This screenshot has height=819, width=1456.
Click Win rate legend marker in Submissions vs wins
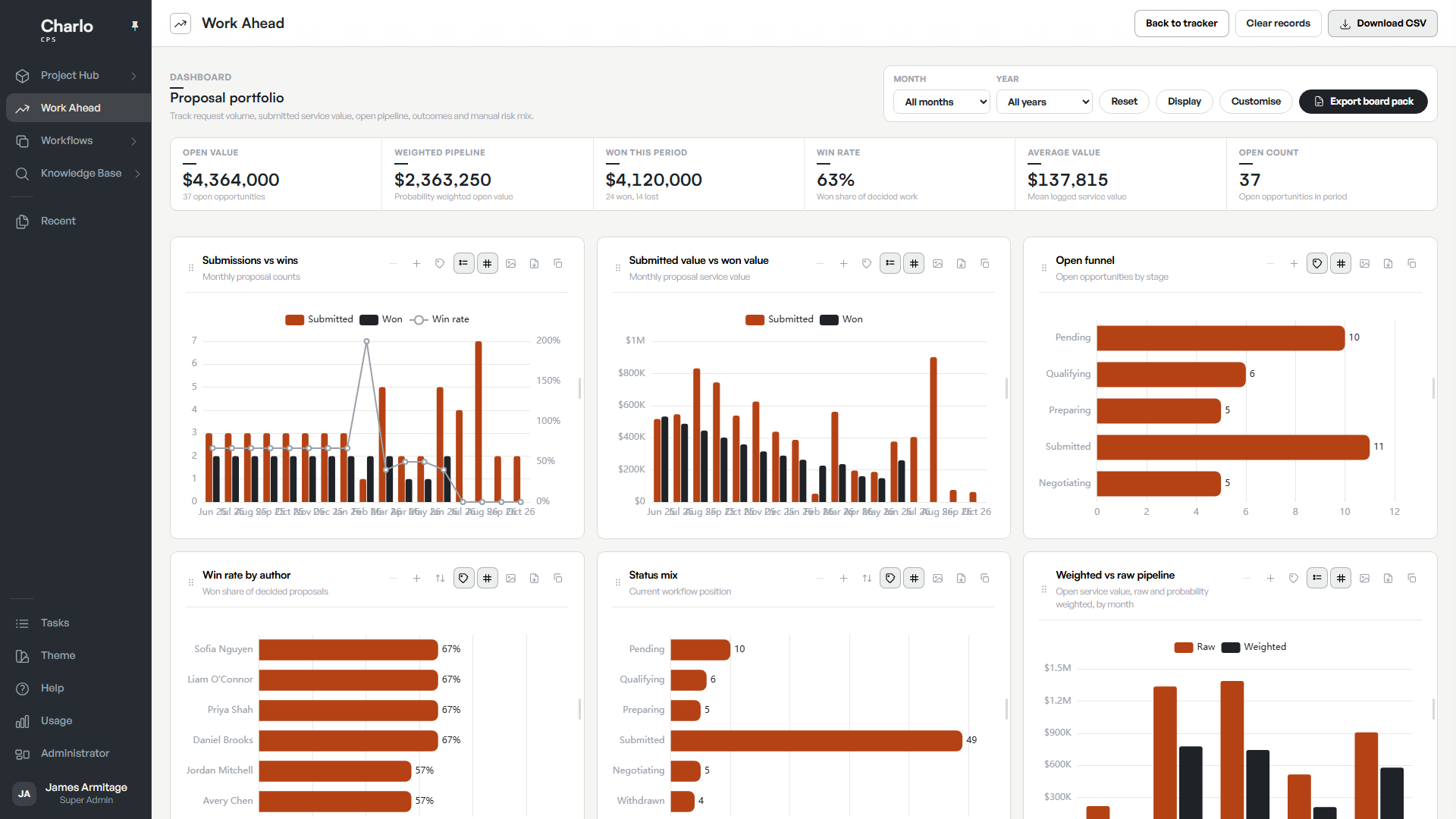pos(419,320)
